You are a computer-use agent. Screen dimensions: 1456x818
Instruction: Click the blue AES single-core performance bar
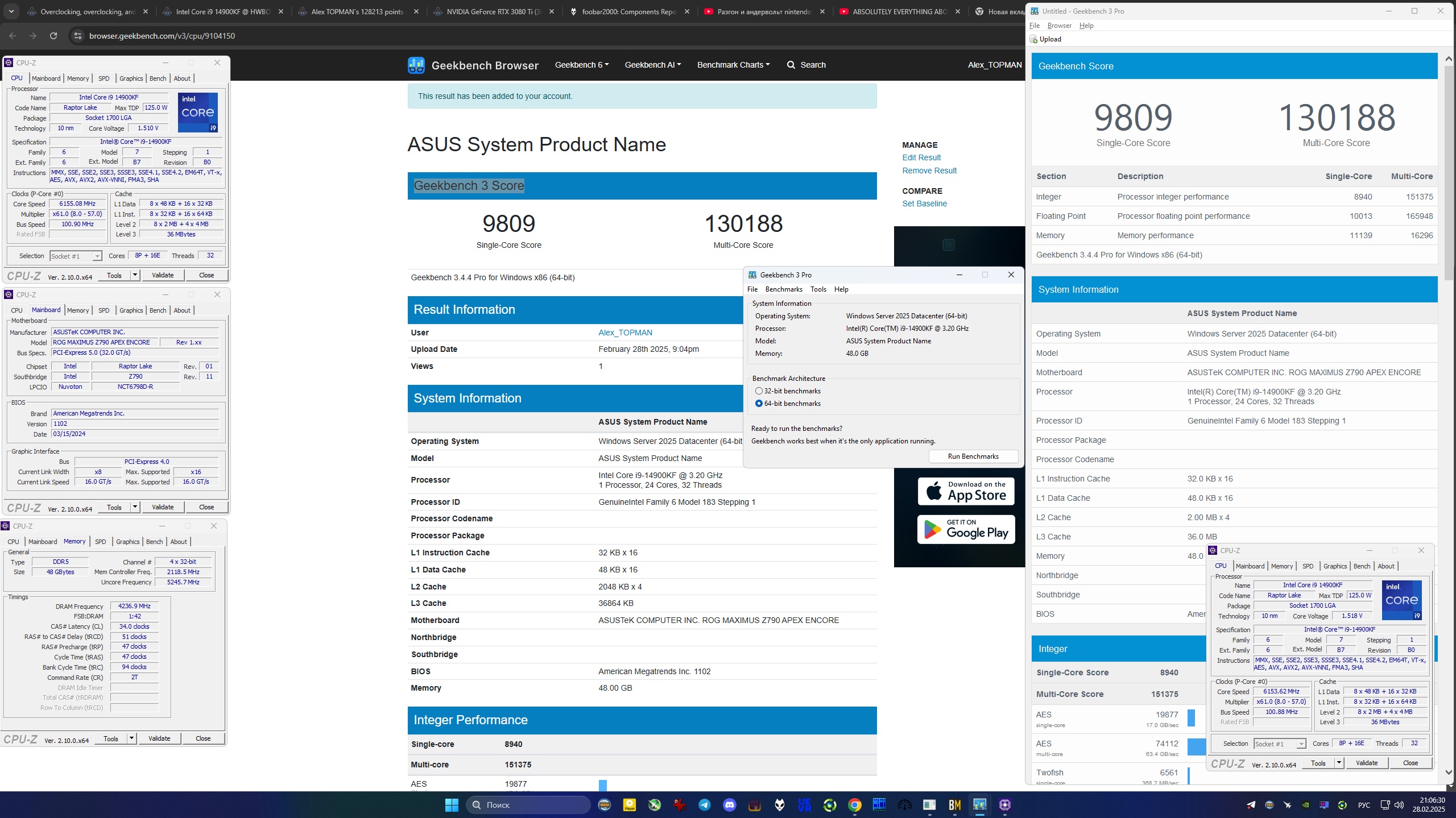click(1191, 717)
